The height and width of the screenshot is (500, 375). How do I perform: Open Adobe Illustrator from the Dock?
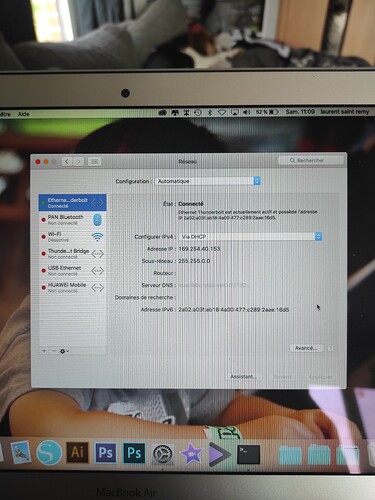click(x=78, y=452)
